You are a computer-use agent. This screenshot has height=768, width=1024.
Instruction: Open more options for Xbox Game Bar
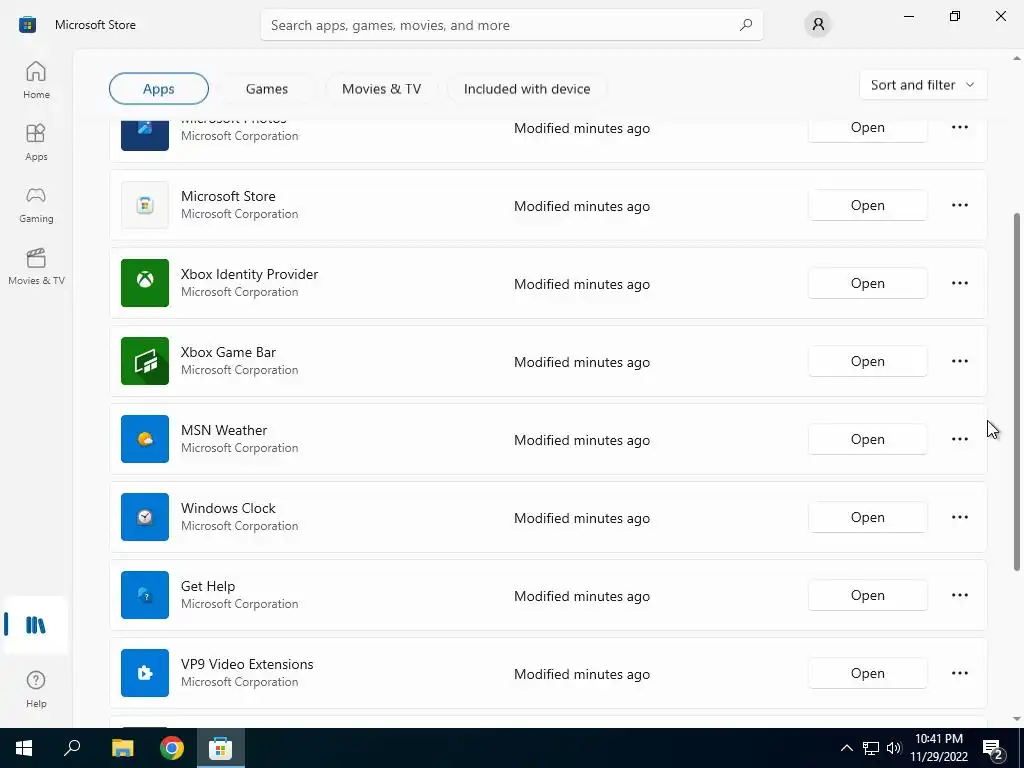(959, 361)
